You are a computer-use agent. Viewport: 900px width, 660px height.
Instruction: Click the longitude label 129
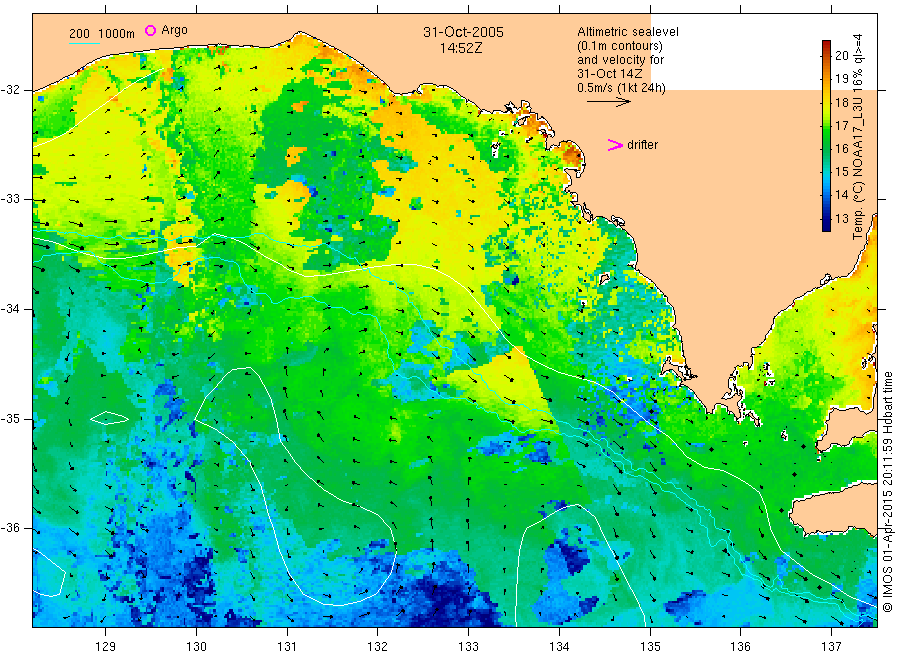[x=106, y=646]
